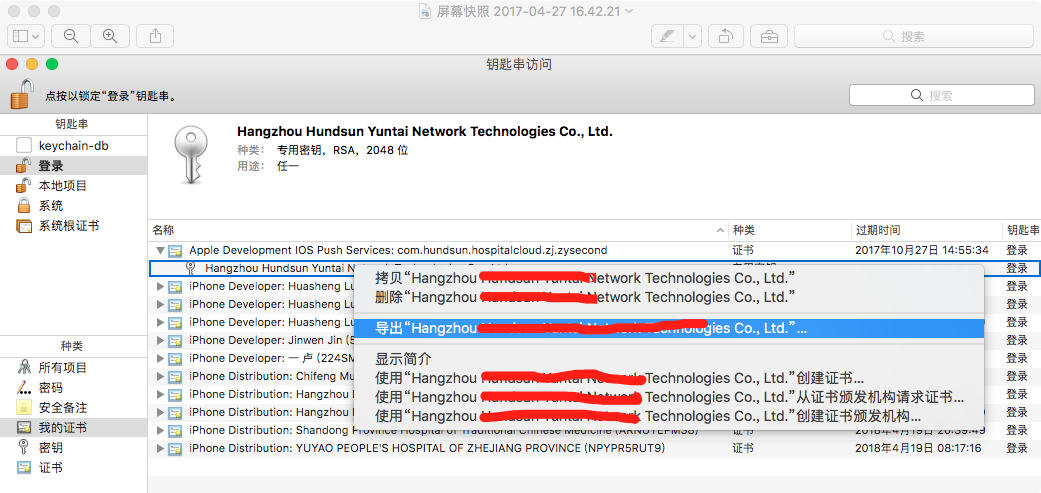Click the share button in Preview toolbar
Screen dimensions: 1041x493
pyautogui.click(x=155, y=36)
